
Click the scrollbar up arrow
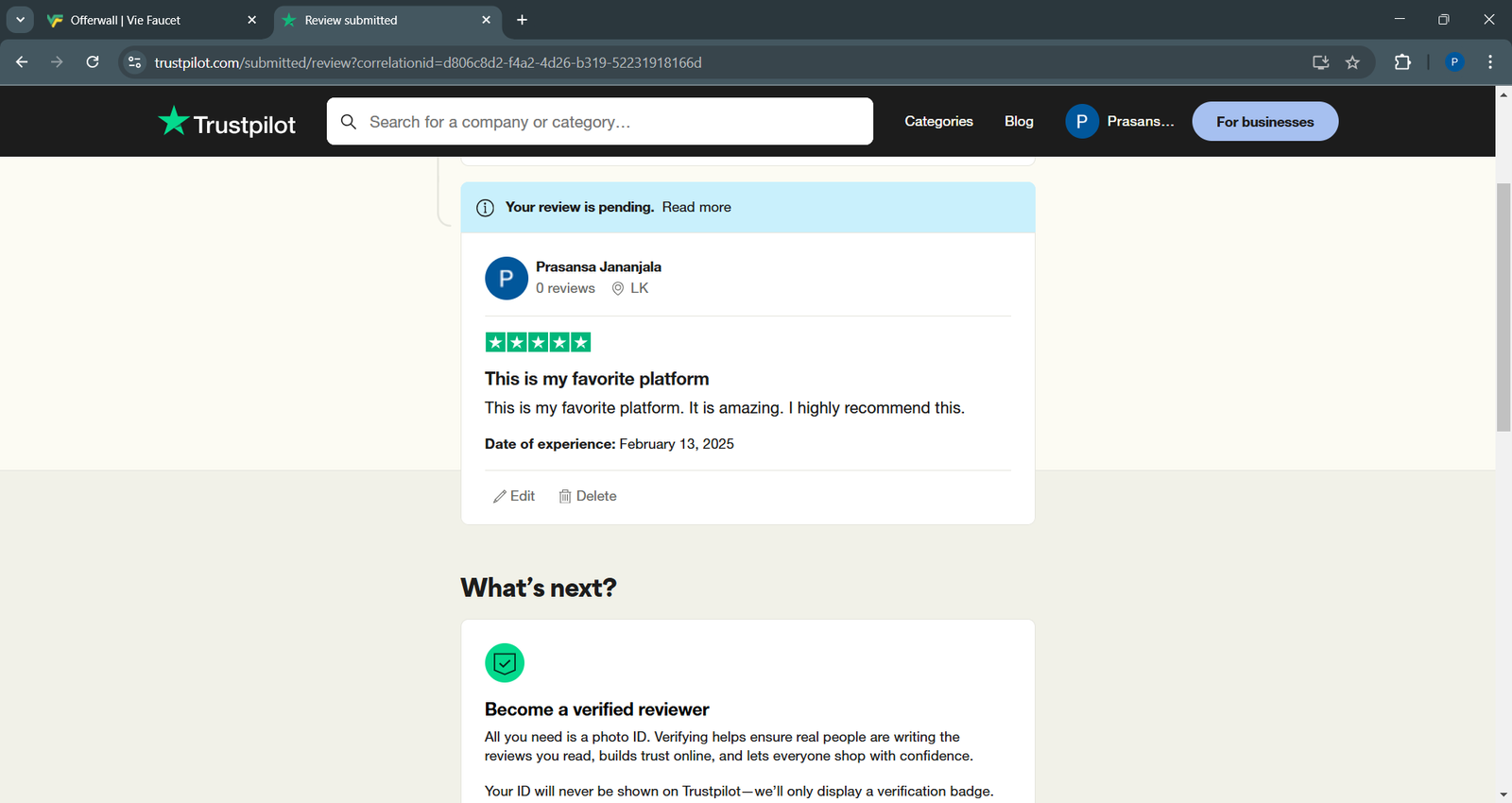1503,94
